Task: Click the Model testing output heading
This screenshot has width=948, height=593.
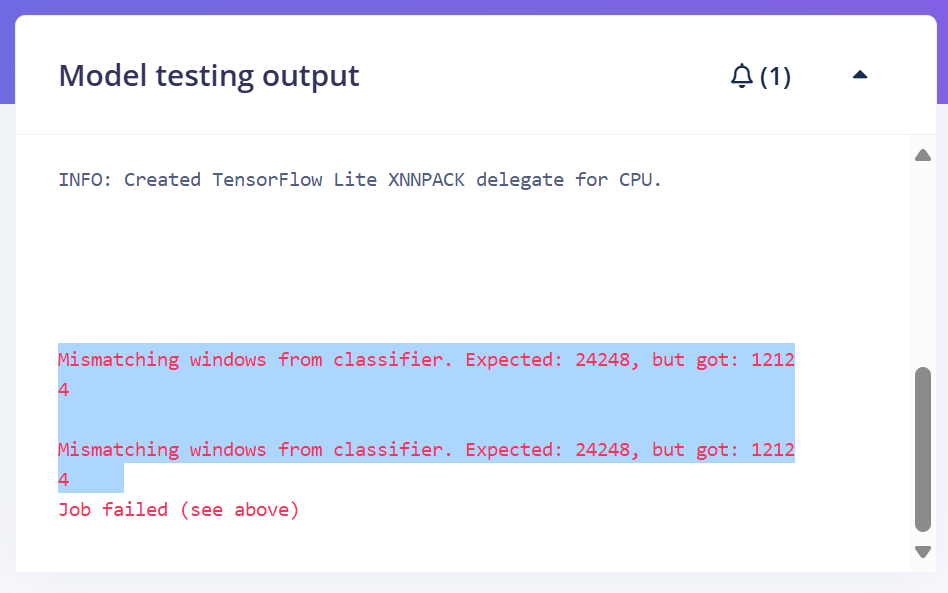Action: point(209,76)
